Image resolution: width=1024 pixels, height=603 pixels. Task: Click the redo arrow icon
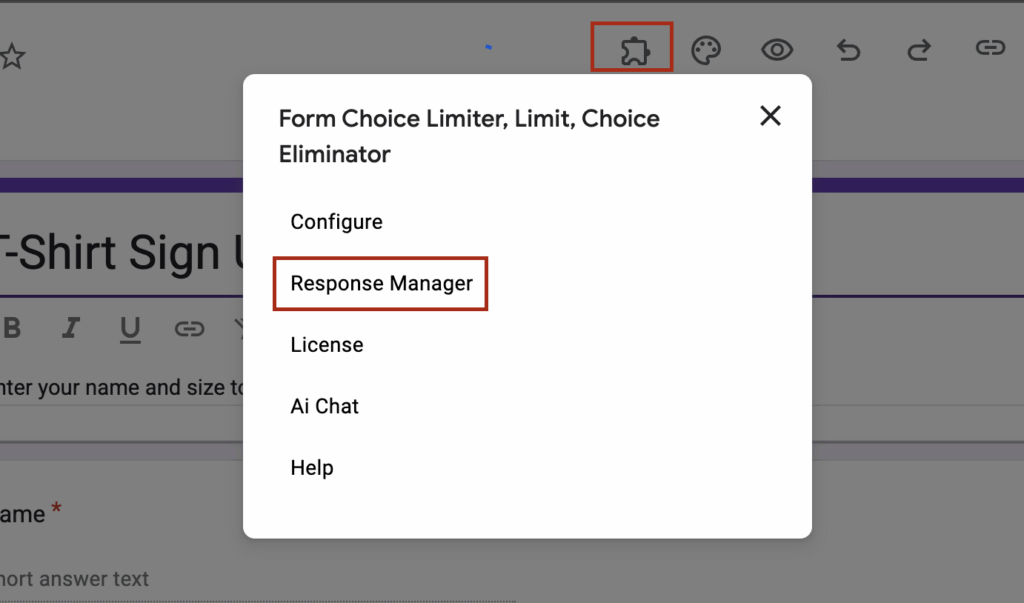[x=919, y=50]
